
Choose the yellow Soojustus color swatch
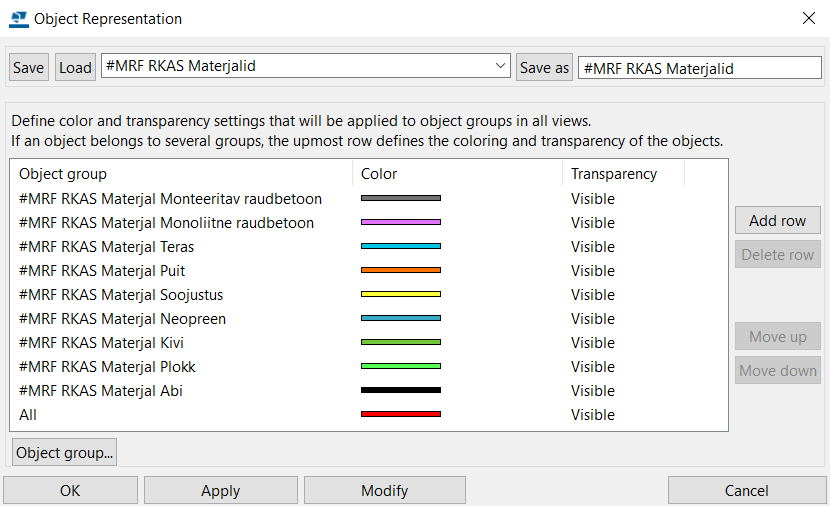(401, 294)
